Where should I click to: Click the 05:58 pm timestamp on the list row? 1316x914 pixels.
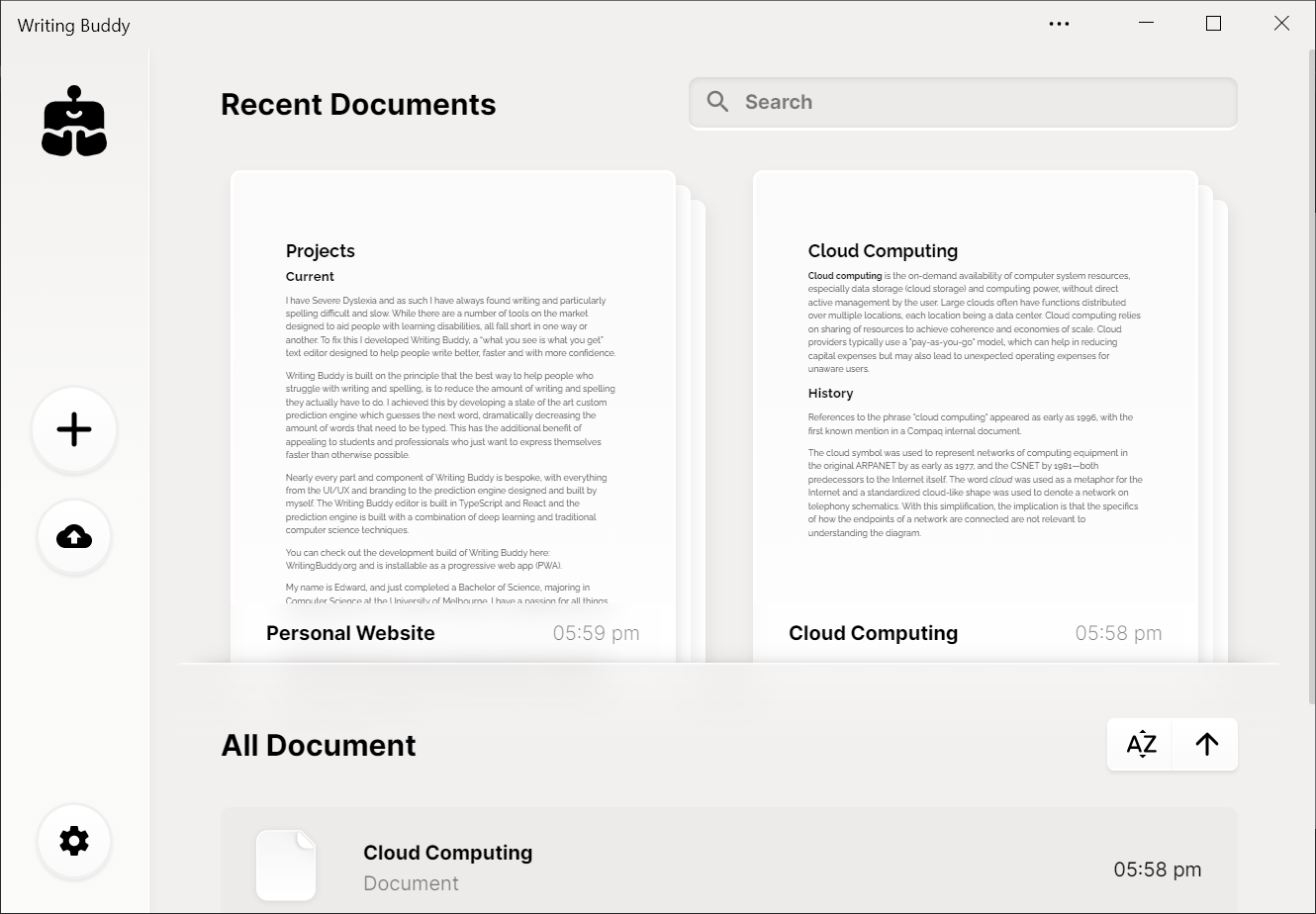1156,868
